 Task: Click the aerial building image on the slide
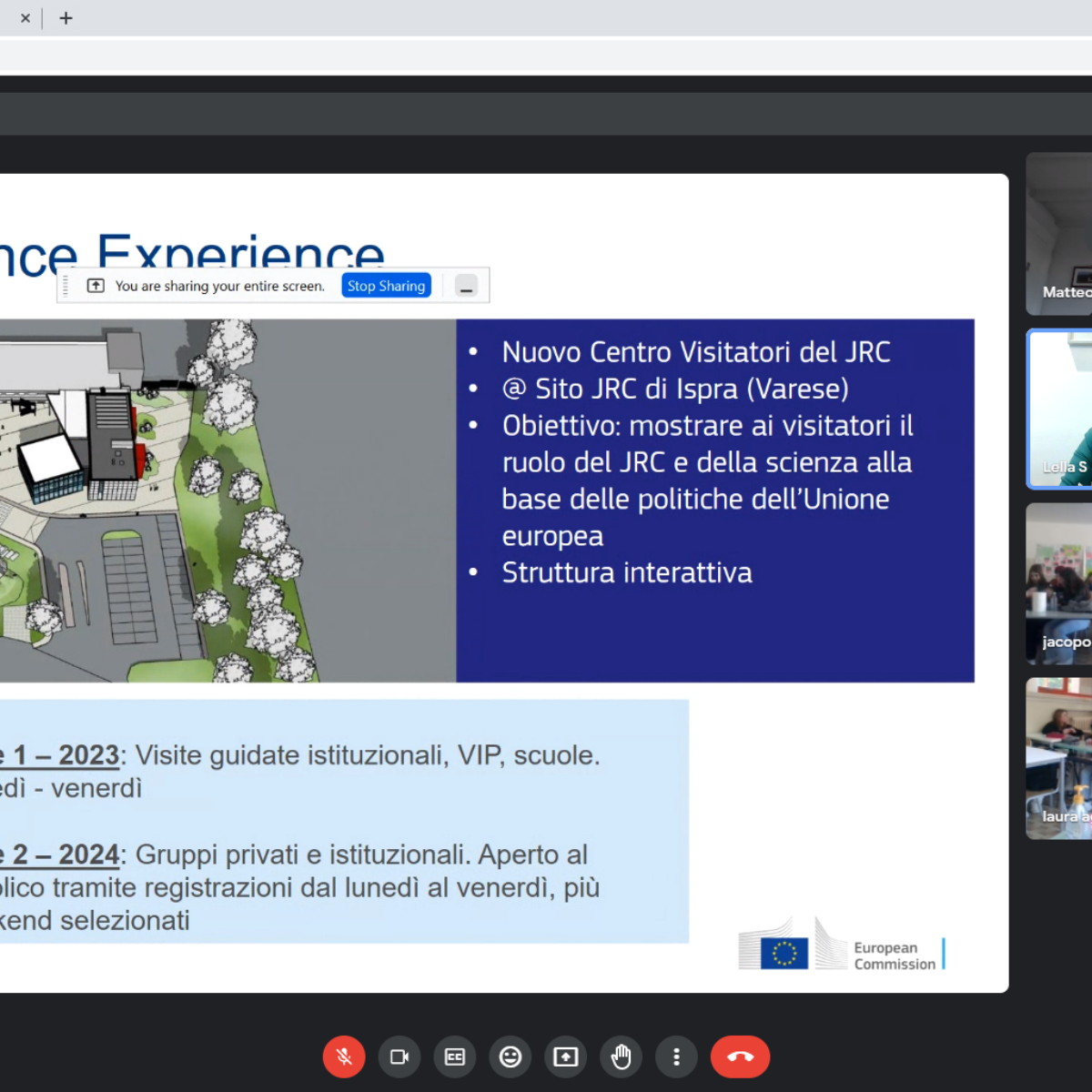click(227, 500)
